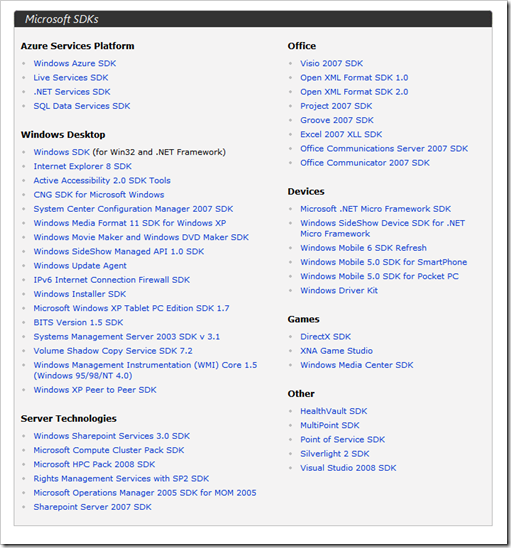This screenshot has width=511, height=548.
Task: Click Windows XP Peer to Peer SDK
Action: click(95, 390)
